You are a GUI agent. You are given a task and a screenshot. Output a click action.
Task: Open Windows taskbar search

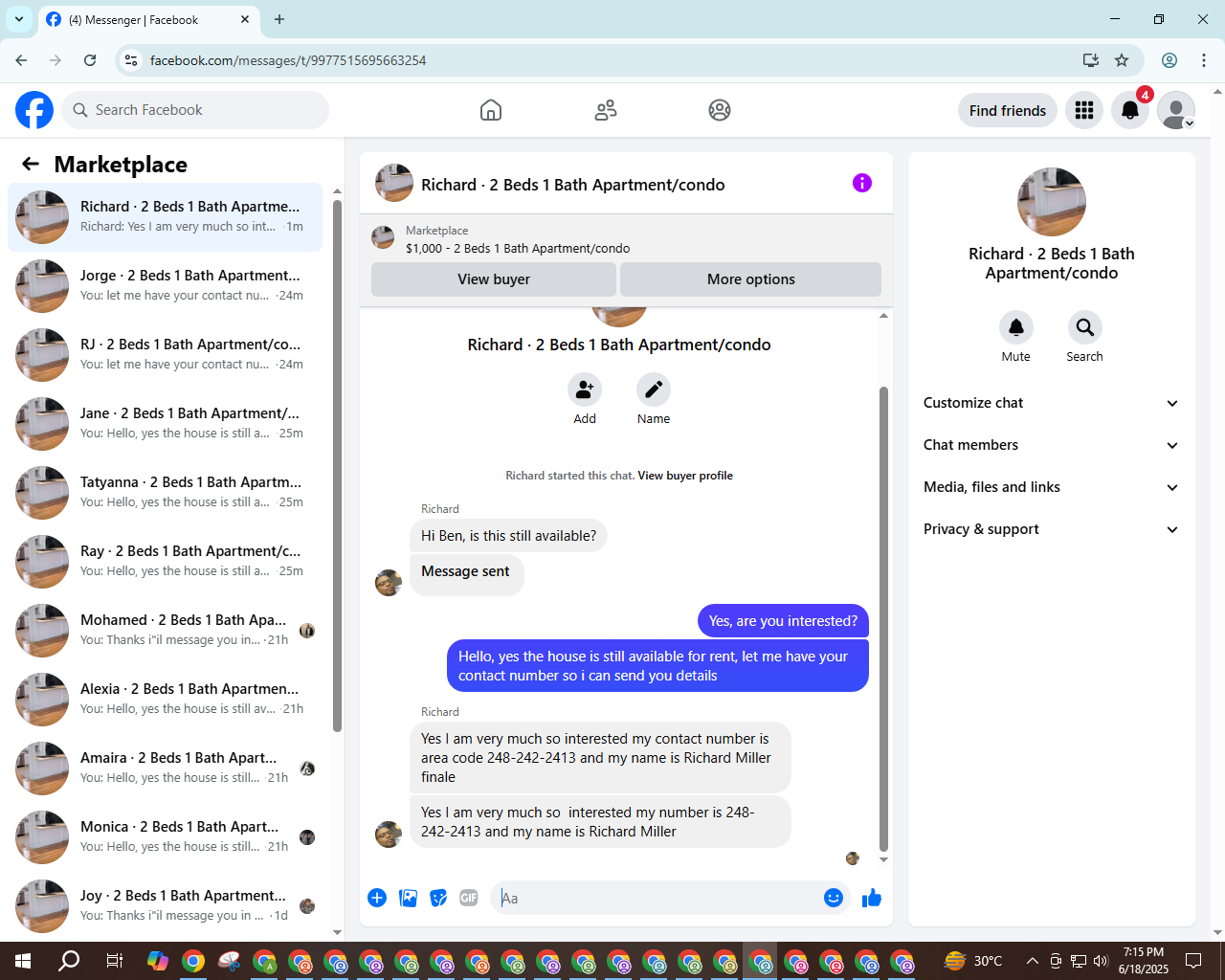click(69, 961)
